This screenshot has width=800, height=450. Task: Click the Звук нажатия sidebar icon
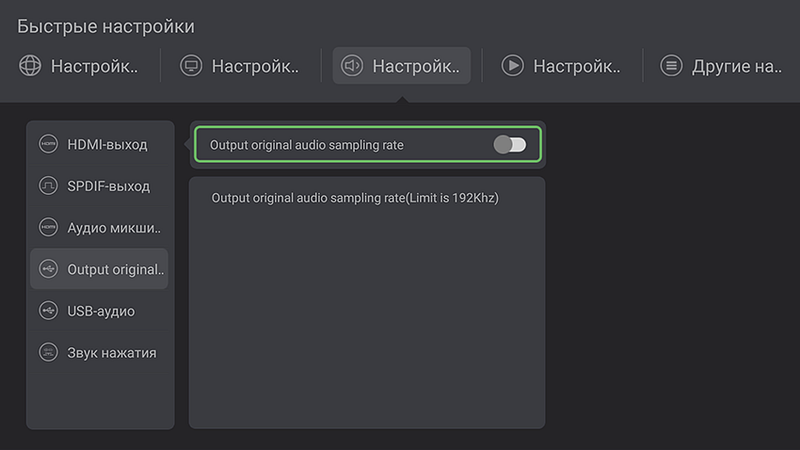pos(48,352)
